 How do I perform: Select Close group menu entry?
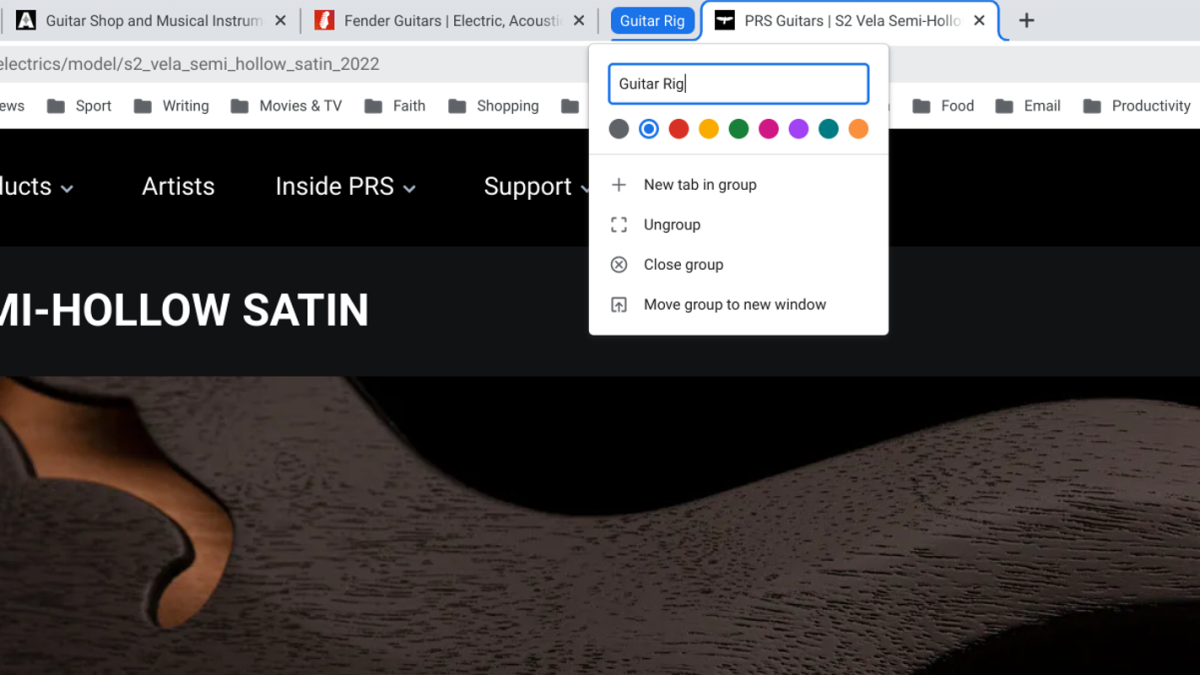pyautogui.click(x=738, y=265)
